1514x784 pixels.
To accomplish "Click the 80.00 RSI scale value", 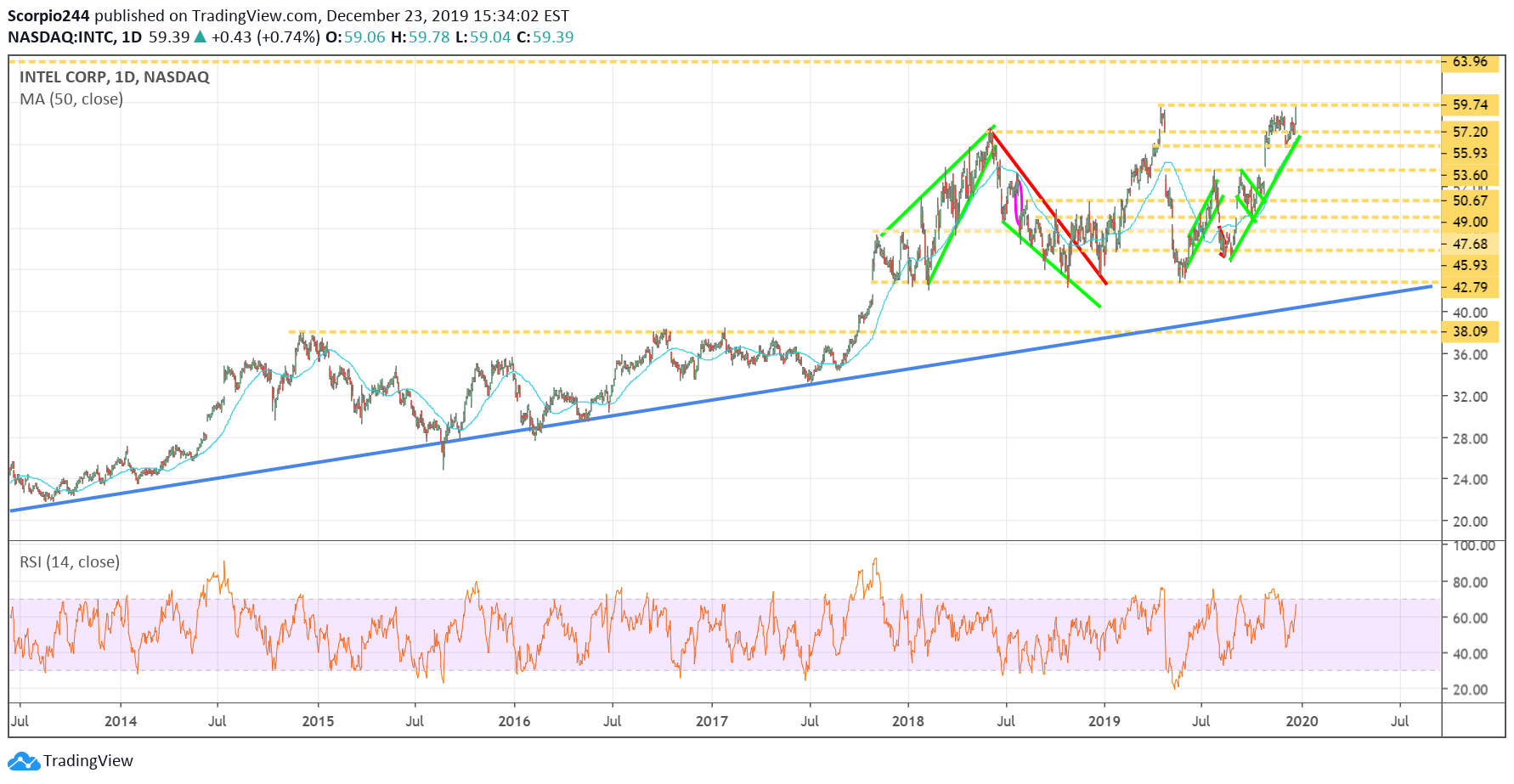I will [x=1470, y=582].
